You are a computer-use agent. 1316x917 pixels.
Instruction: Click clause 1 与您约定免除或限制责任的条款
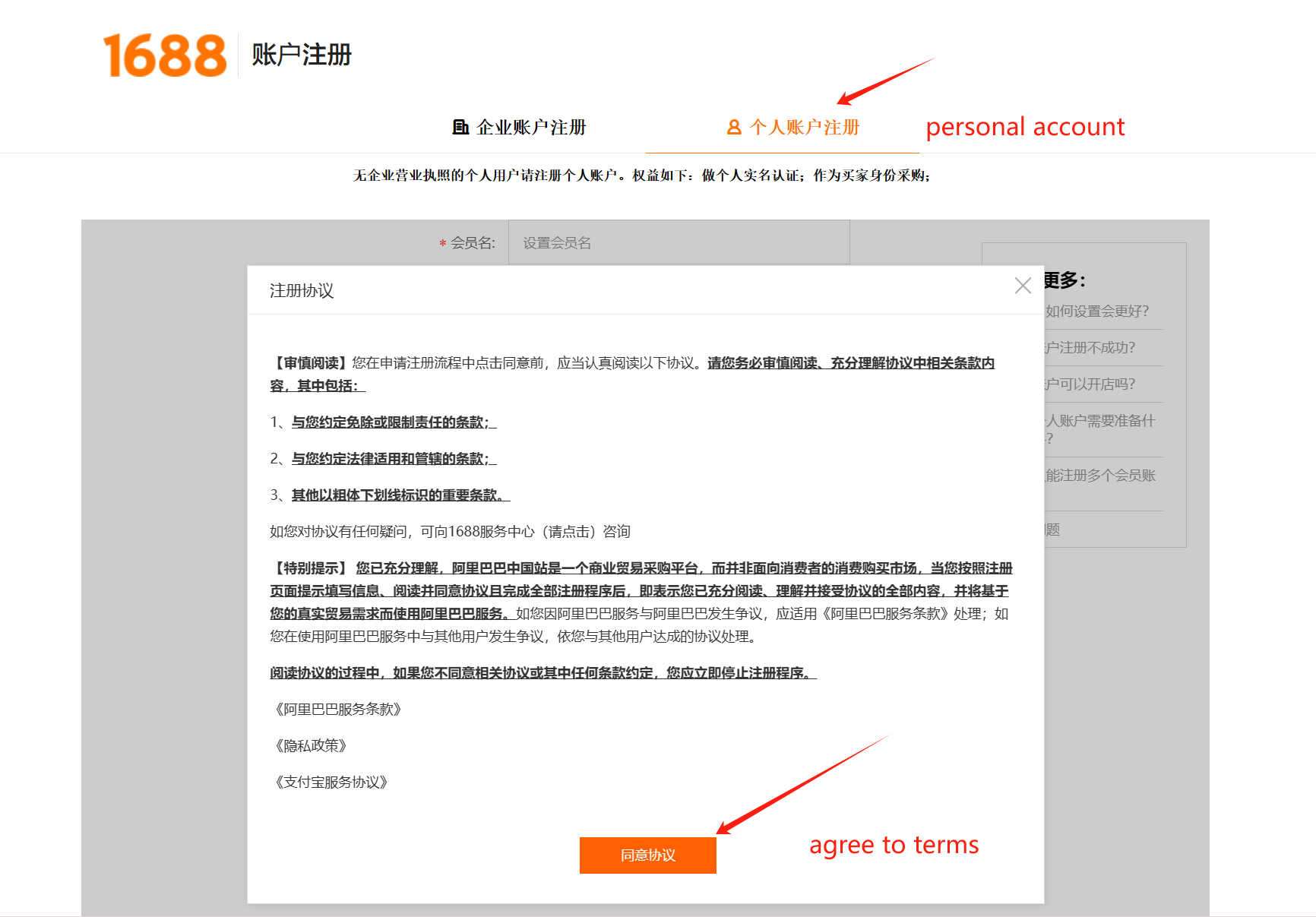(x=394, y=422)
